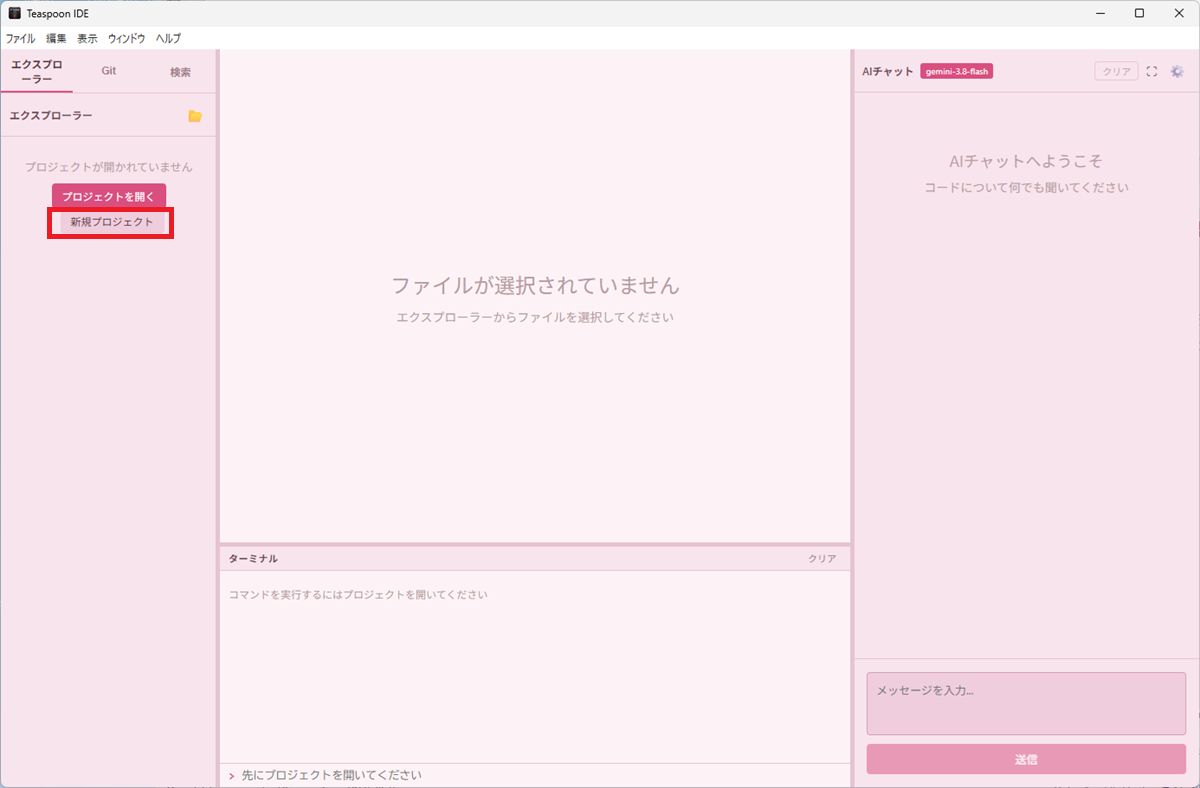Open the 表示 menu
Viewport: 1200px width, 788px height.
click(x=87, y=38)
